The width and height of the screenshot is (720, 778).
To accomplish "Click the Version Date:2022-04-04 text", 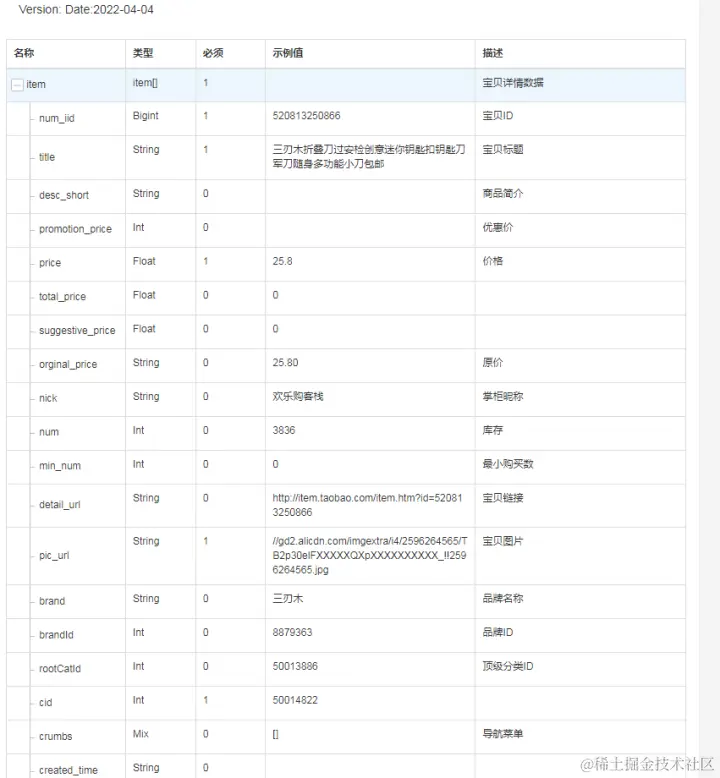I will 86,9.
